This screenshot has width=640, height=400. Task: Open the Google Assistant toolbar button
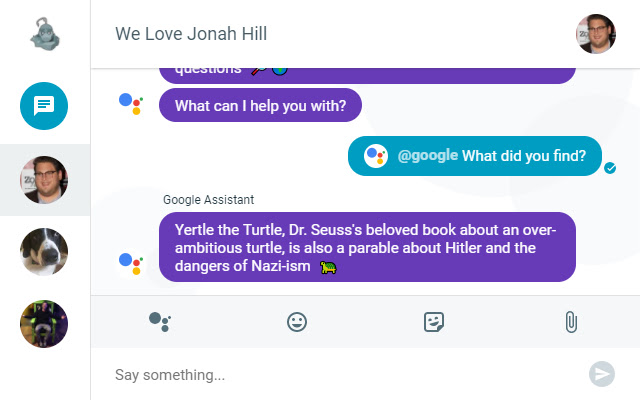click(x=159, y=321)
